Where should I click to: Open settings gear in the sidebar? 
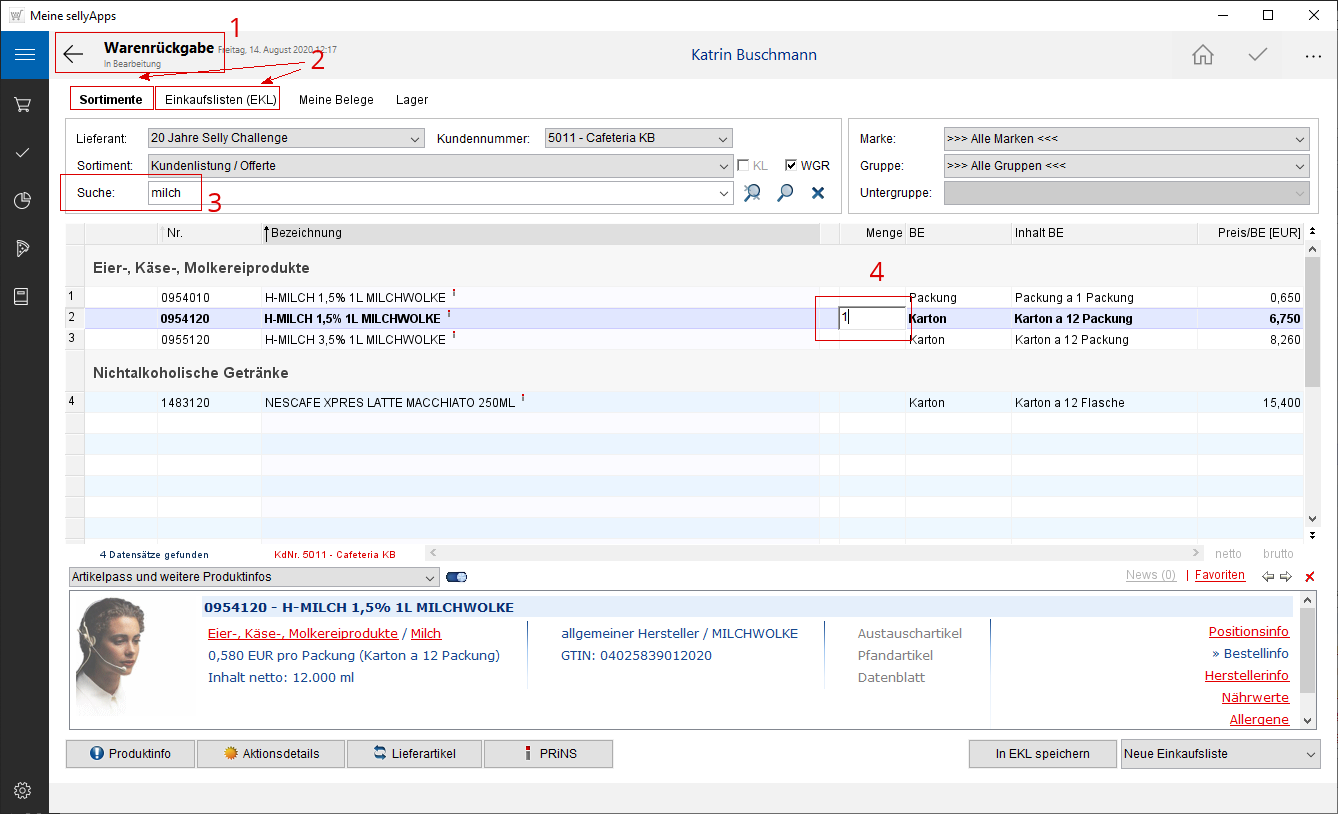coord(23,791)
